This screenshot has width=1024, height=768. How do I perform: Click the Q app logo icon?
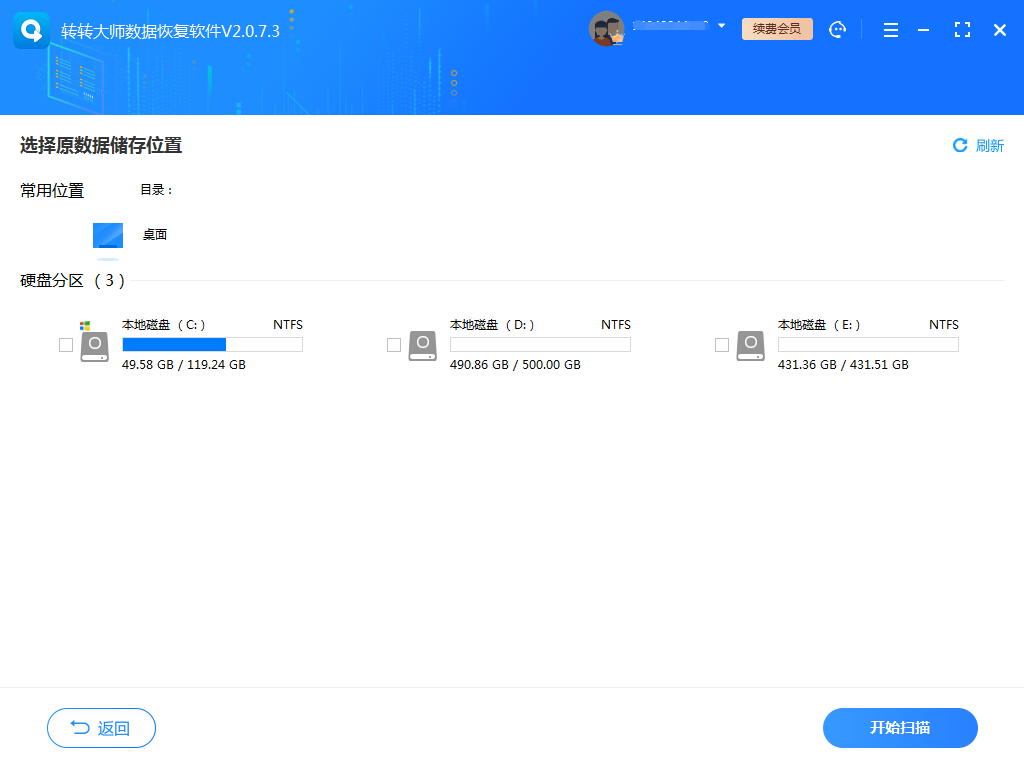(x=31, y=29)
